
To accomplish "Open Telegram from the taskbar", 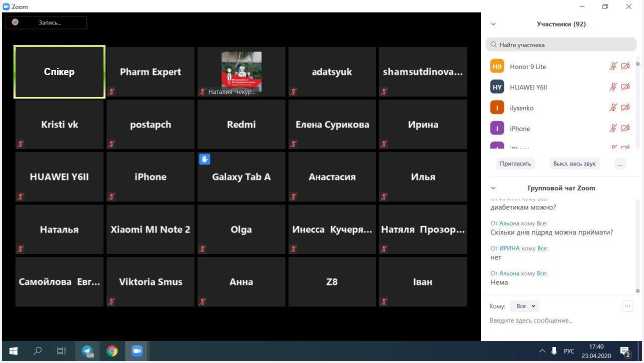I will [x=87, y=351].
